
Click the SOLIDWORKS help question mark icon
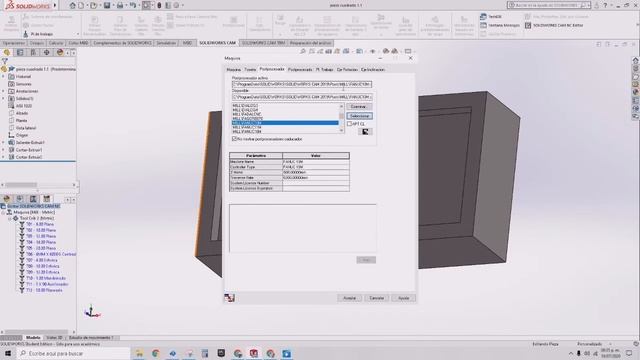[x=605, y=5]
